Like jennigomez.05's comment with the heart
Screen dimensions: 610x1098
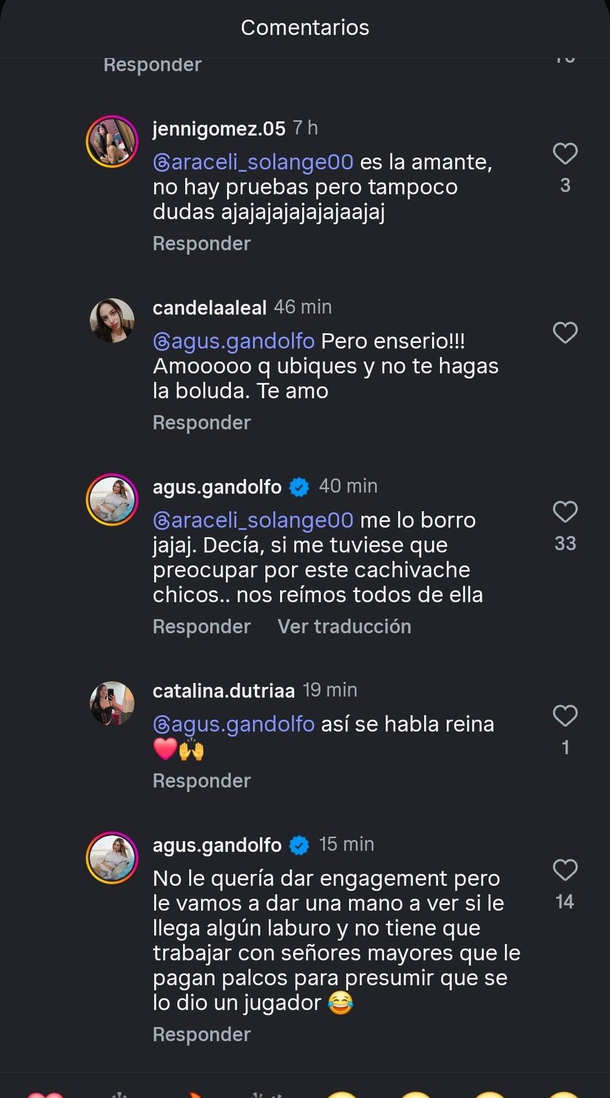(565, 154)
